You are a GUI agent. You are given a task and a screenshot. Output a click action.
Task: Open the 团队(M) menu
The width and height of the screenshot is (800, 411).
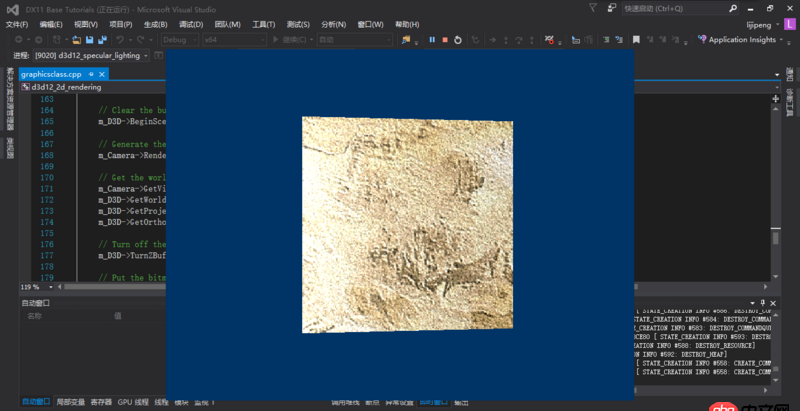(228, 24)
